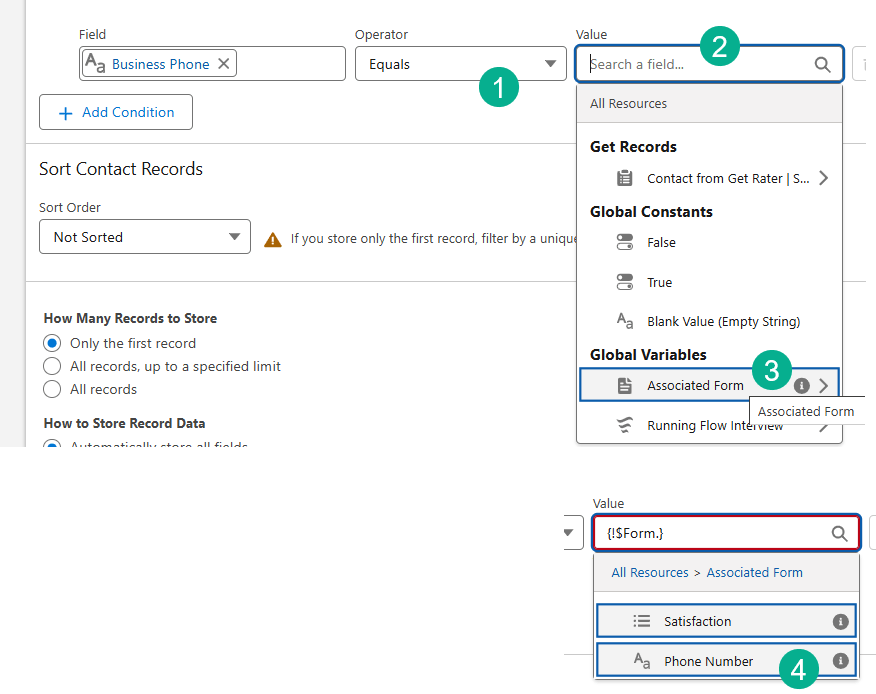Image resolution: width=876 pixels, height=694 pixels.
Task: Click the magnifier icon in {!$Form.} field
Action: 840,533
